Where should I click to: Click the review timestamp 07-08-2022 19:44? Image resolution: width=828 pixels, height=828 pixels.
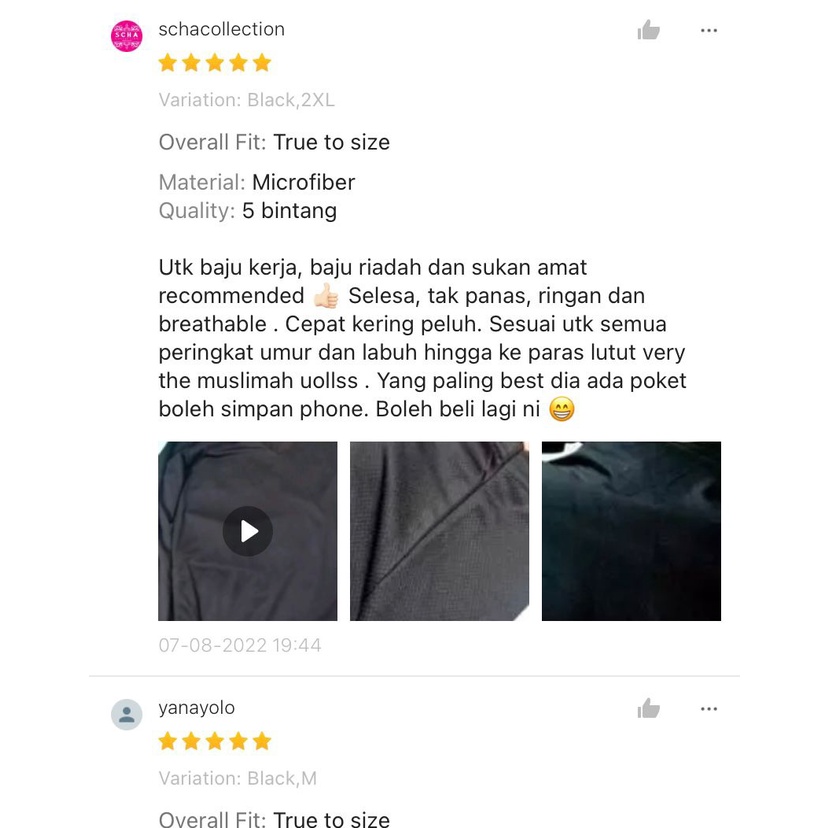coord(240,645)
